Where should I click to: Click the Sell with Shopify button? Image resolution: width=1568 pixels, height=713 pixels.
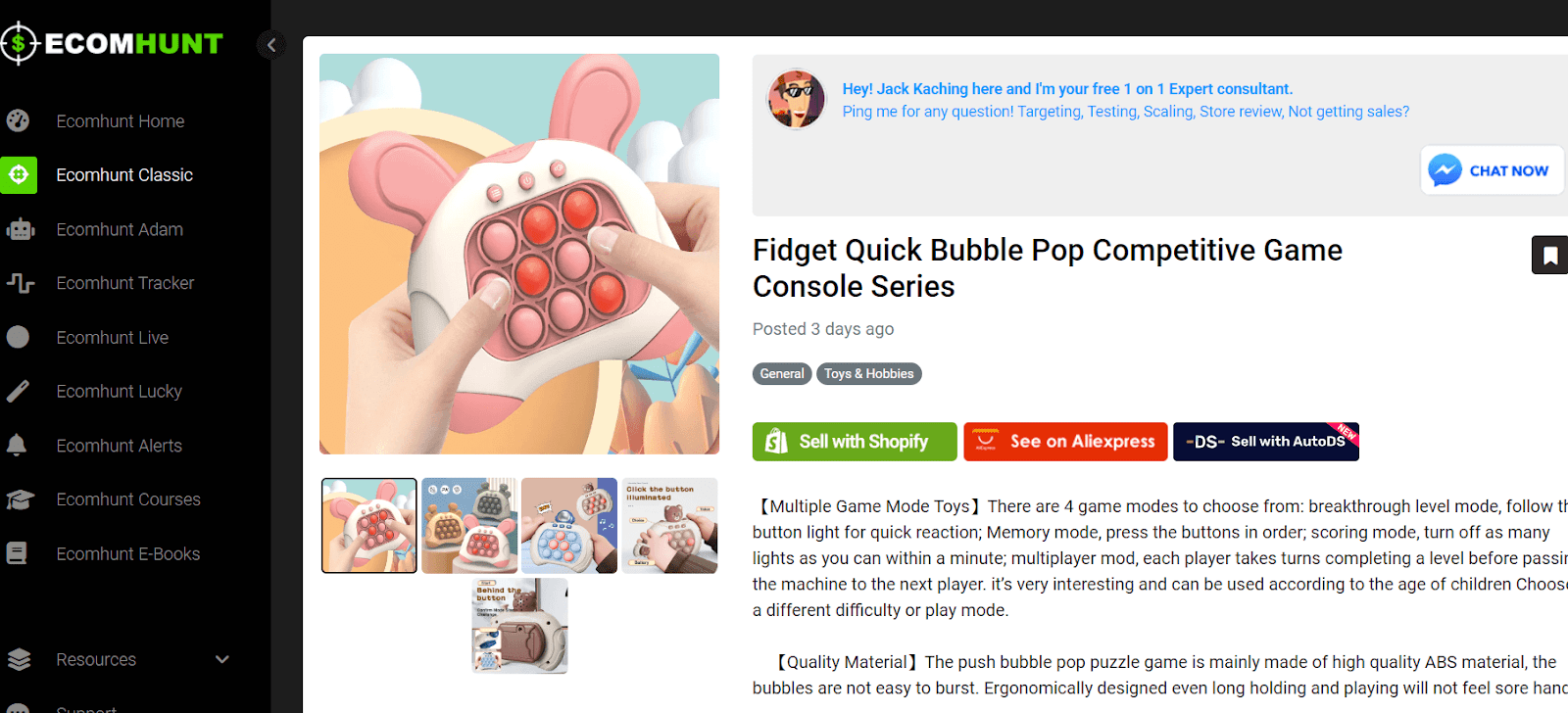855,442
